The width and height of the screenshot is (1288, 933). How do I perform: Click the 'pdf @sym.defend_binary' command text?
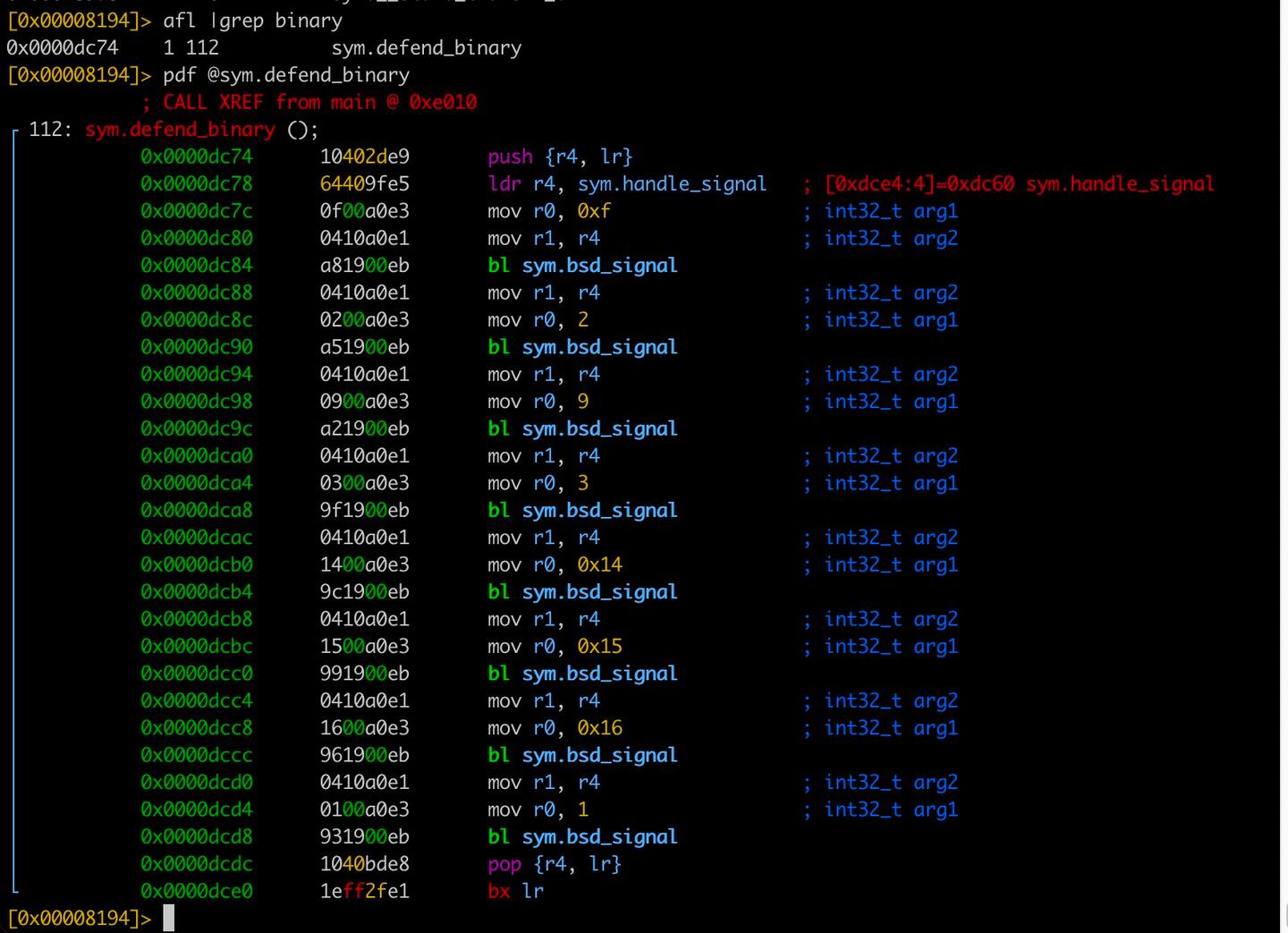click(286, 75)
